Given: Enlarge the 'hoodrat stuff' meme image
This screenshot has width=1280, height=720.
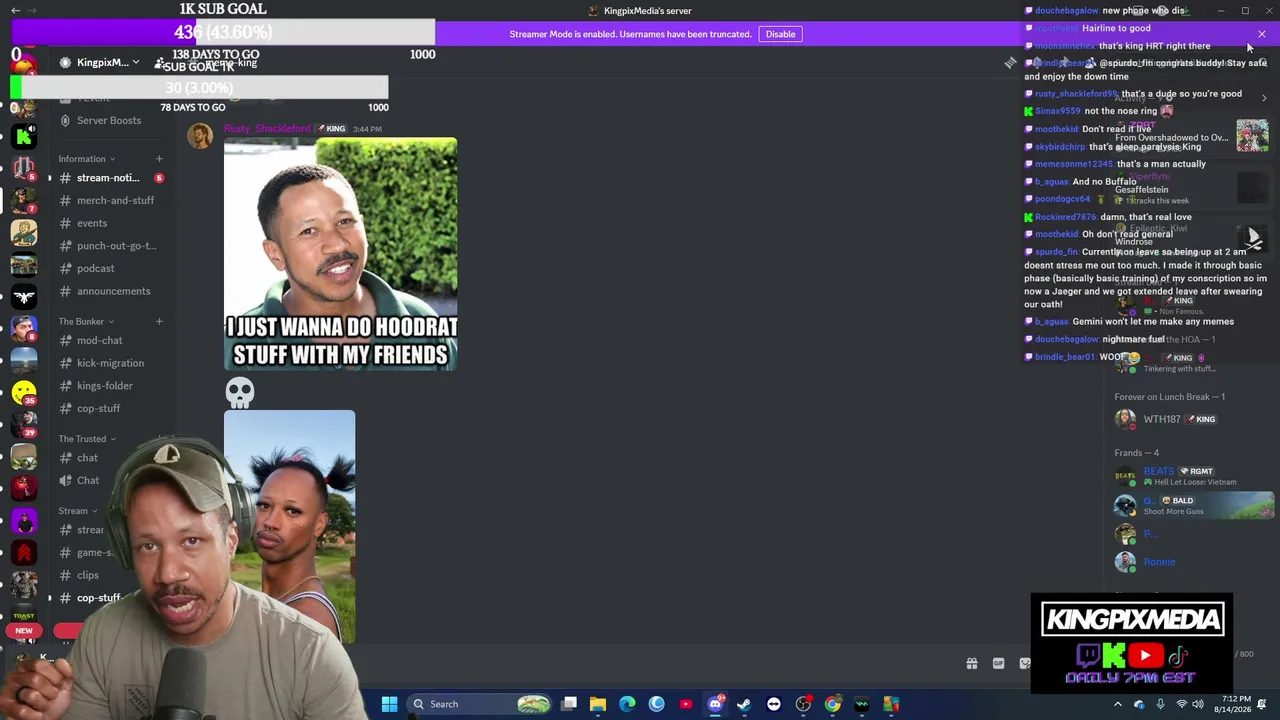Looking at the screenshot, I should [x=340, y=254].
